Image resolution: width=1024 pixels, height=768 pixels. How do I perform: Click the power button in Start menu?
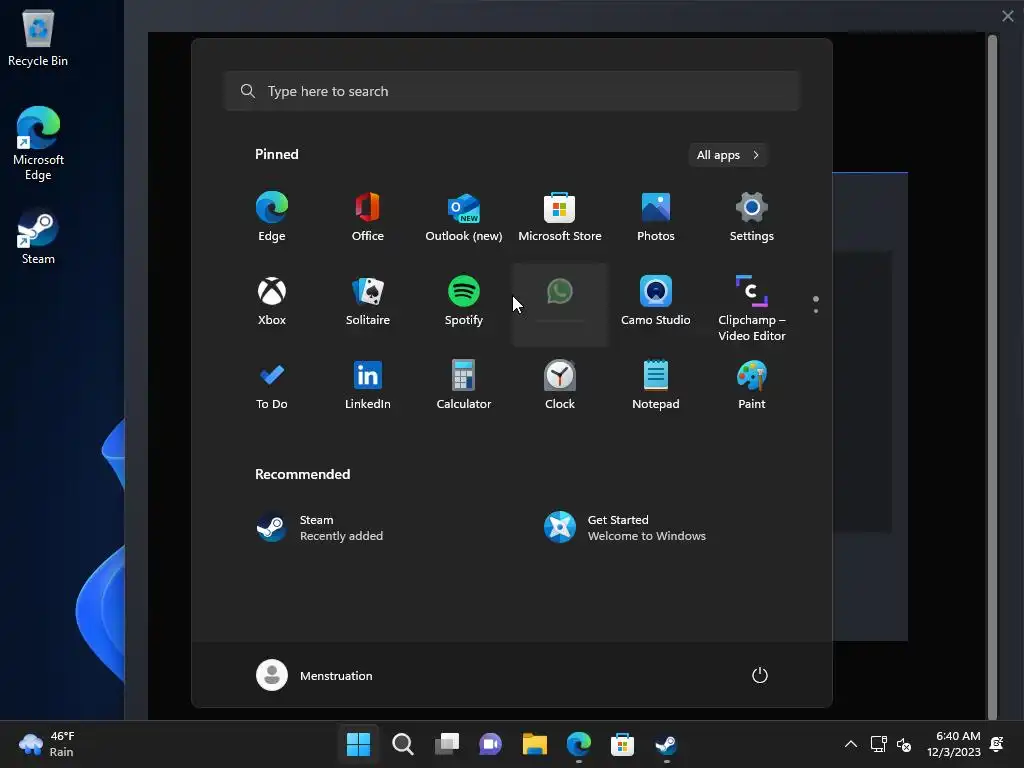point(760,675)
